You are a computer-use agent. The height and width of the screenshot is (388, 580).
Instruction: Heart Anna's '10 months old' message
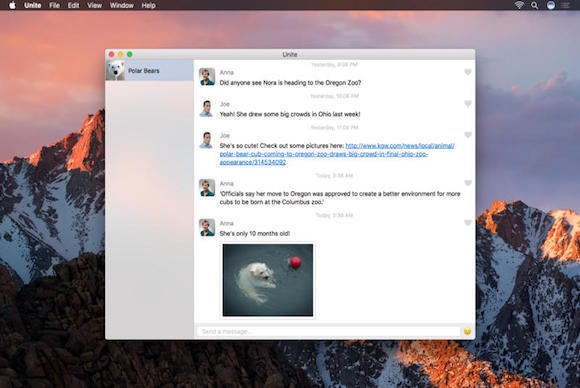[468, 223]
